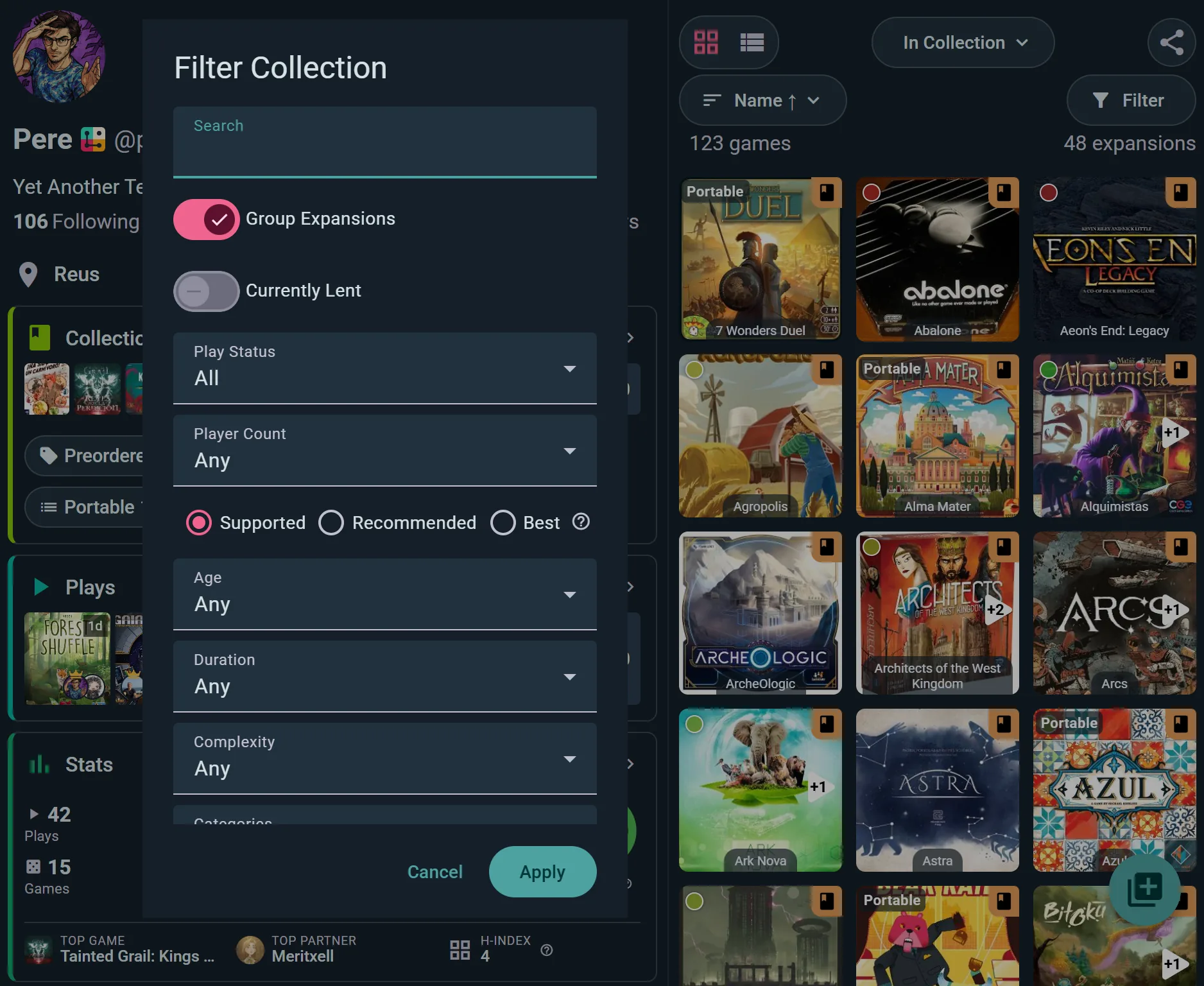
Task: Switch to list view icon
Action: click(752, 42)
